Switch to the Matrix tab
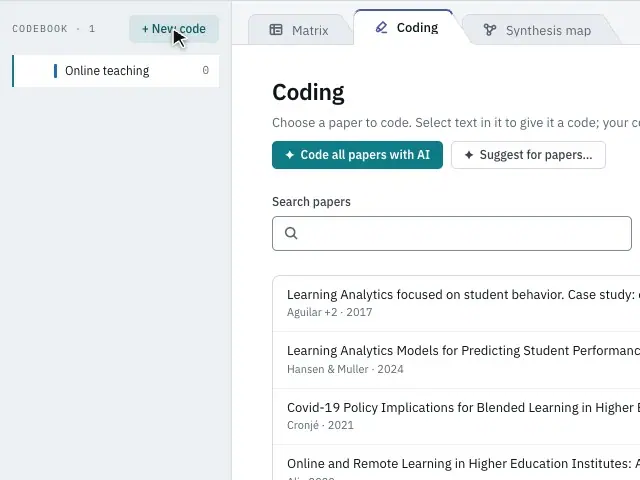 (299, 30)
